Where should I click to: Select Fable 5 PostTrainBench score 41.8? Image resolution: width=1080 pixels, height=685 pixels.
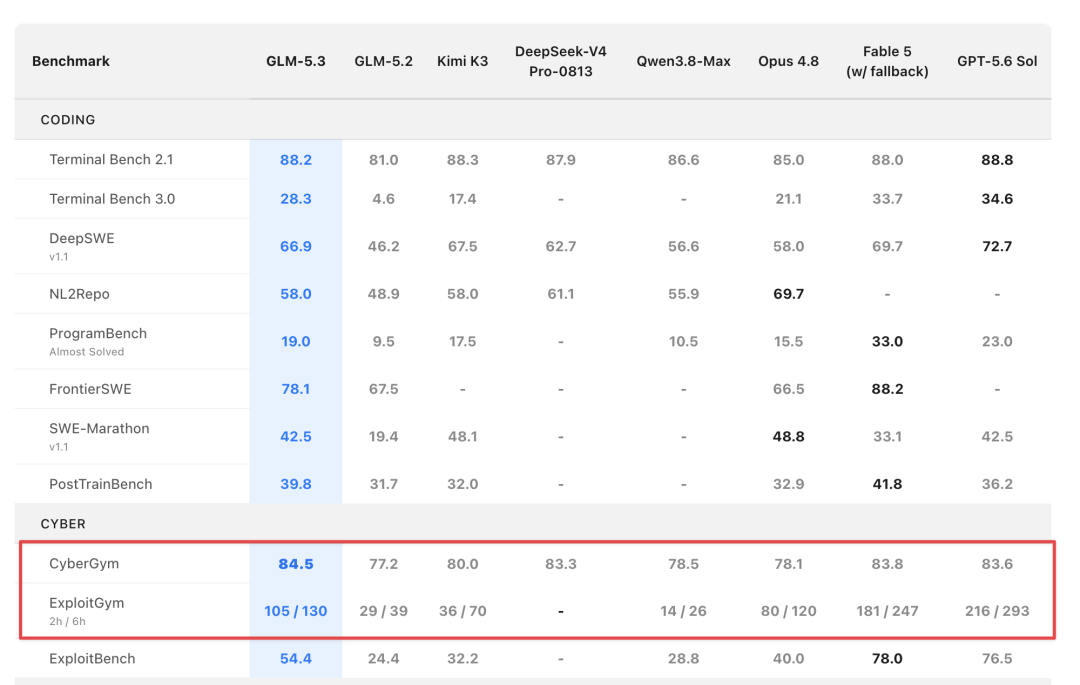click(887, 484)
